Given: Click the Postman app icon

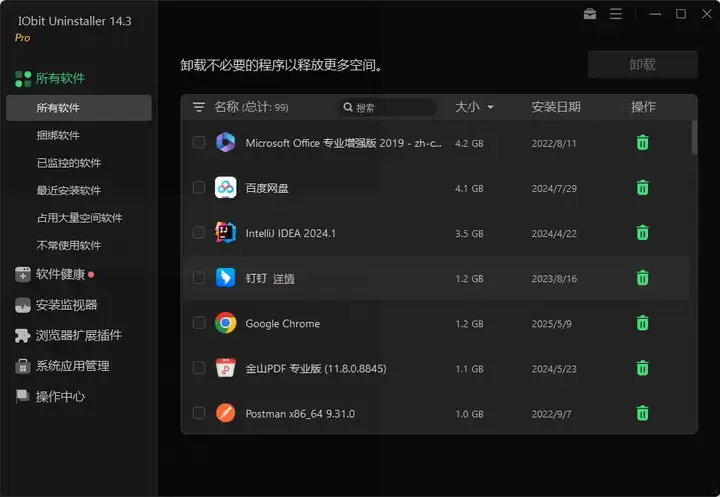Looking at the screenshot, I should [225, 412].
